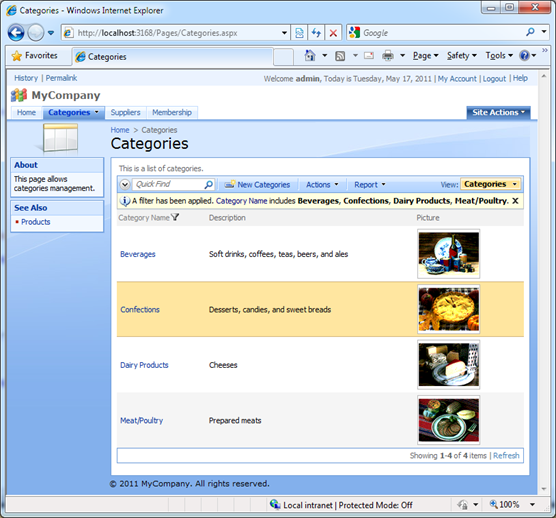Click the red Stop loading icon
The width and height of the screenshot is (556, 518).
[x=333, y=33]
